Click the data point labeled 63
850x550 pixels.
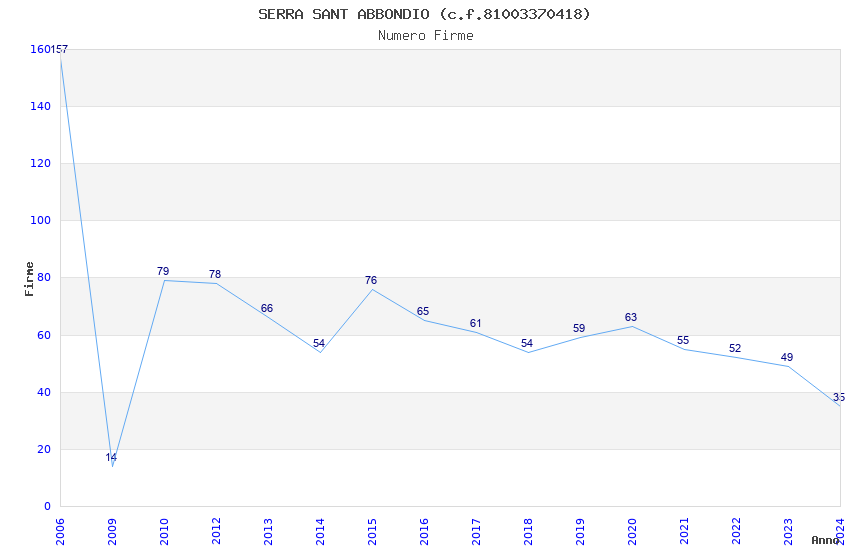click(x=631, y=317)
